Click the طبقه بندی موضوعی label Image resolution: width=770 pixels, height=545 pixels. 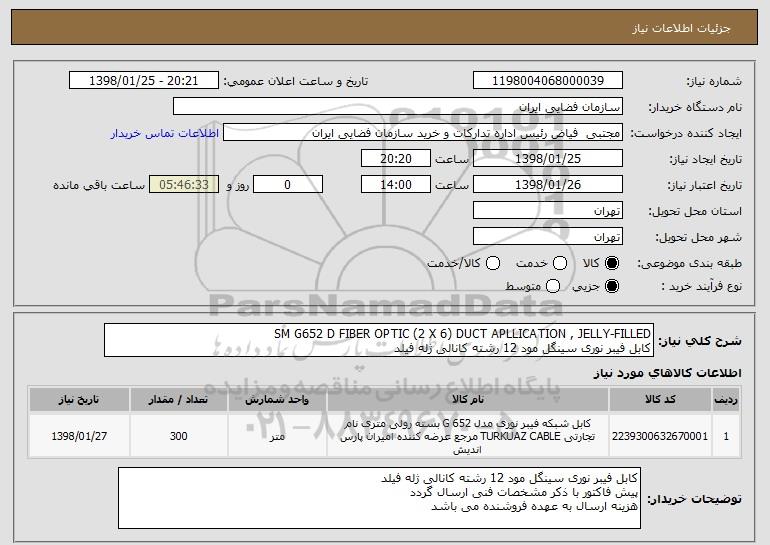pos(689,263)
